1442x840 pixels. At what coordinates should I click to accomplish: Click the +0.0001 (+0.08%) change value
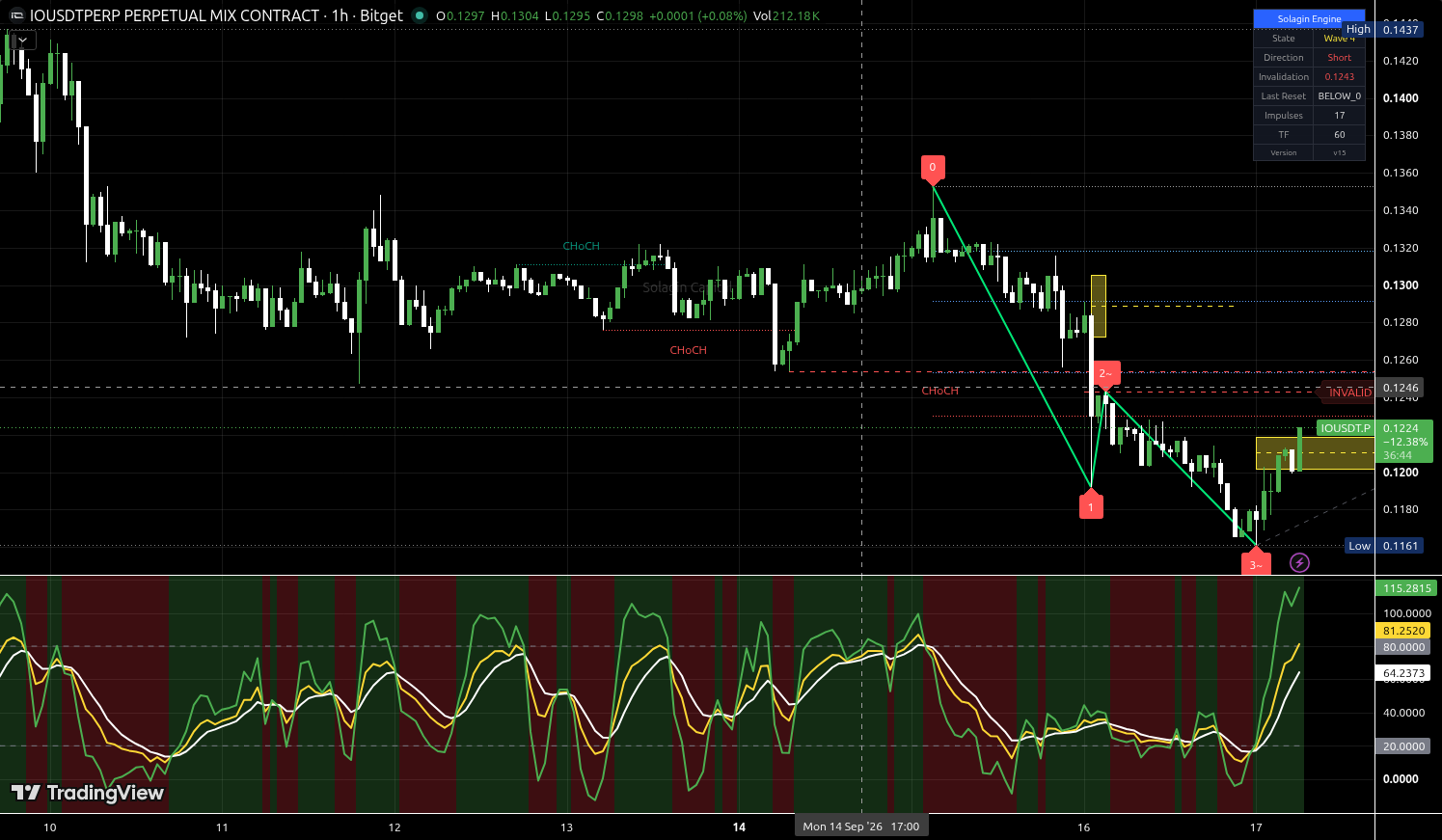[x=697, y=15]
